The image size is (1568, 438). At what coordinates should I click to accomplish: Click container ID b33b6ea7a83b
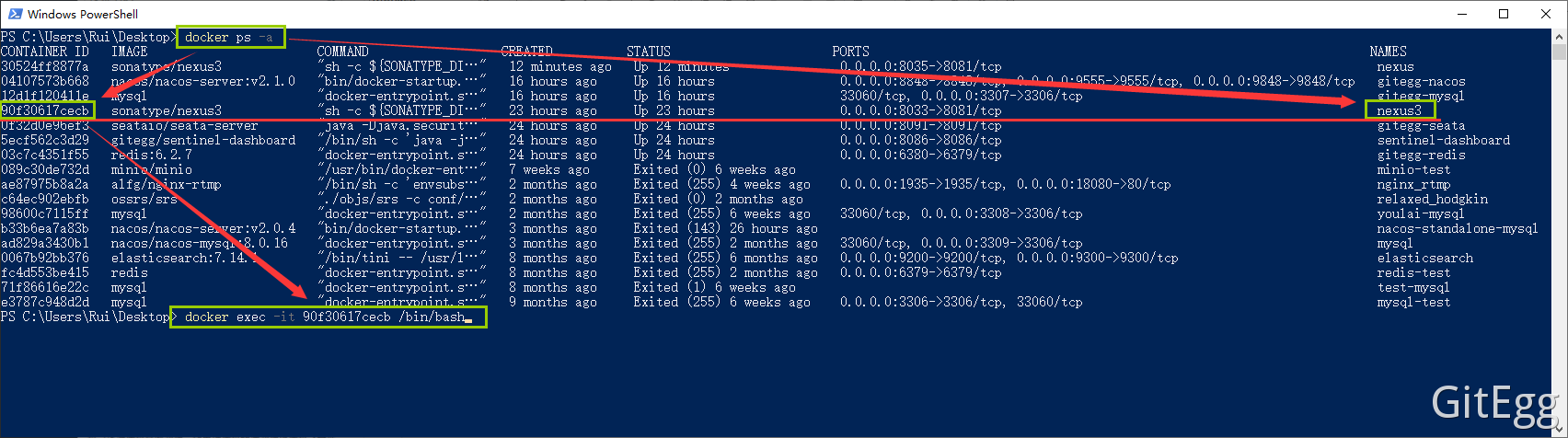coord(45,228)
